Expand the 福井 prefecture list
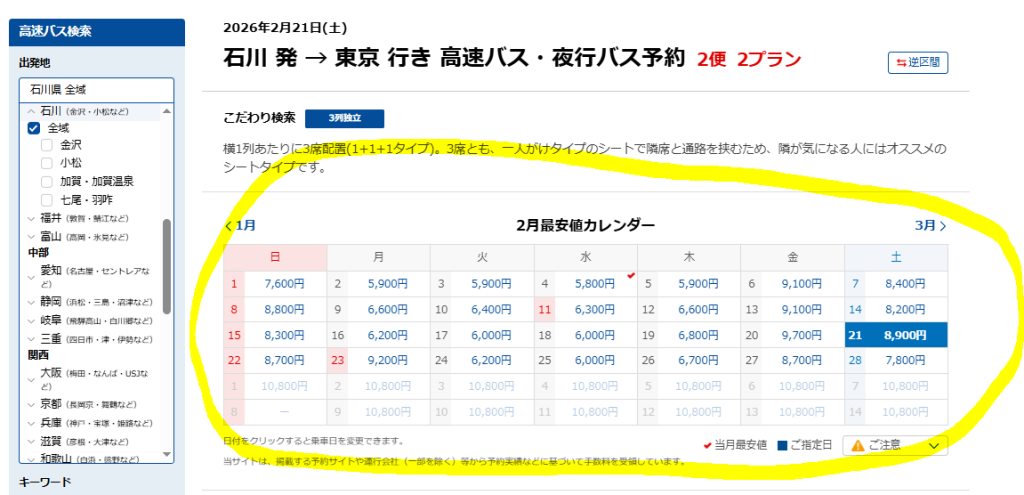Image resolution: width=1024 pixels, height=495 pixels. (30, 218)
